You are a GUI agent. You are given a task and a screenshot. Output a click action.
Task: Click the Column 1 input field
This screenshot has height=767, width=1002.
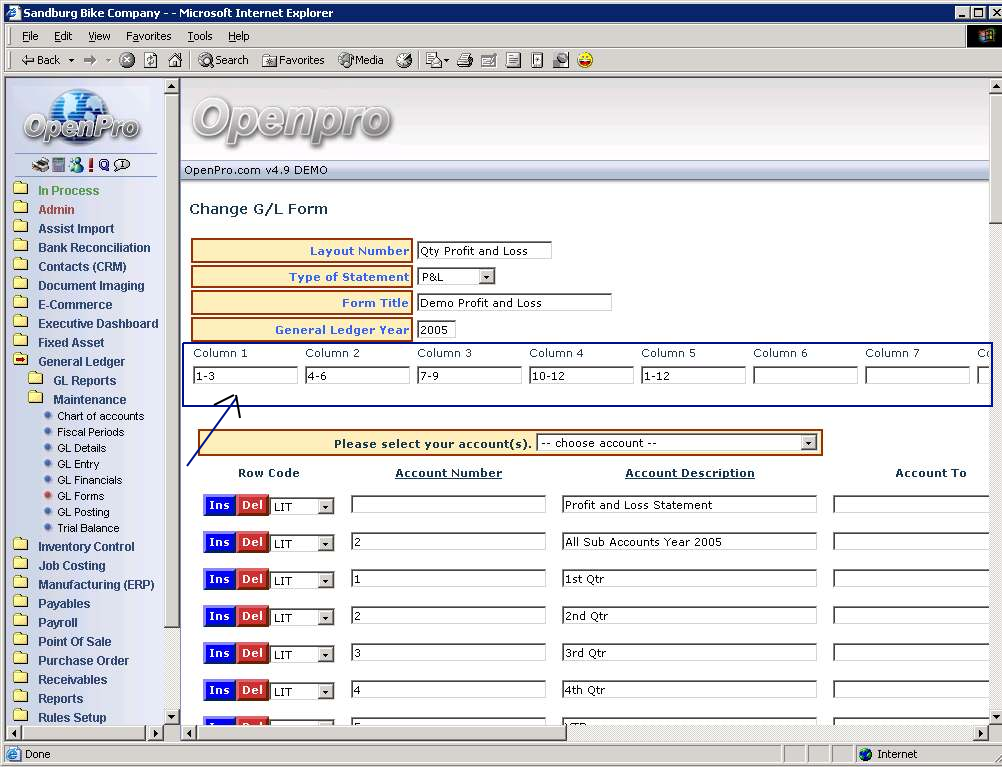tap(245, 376)
